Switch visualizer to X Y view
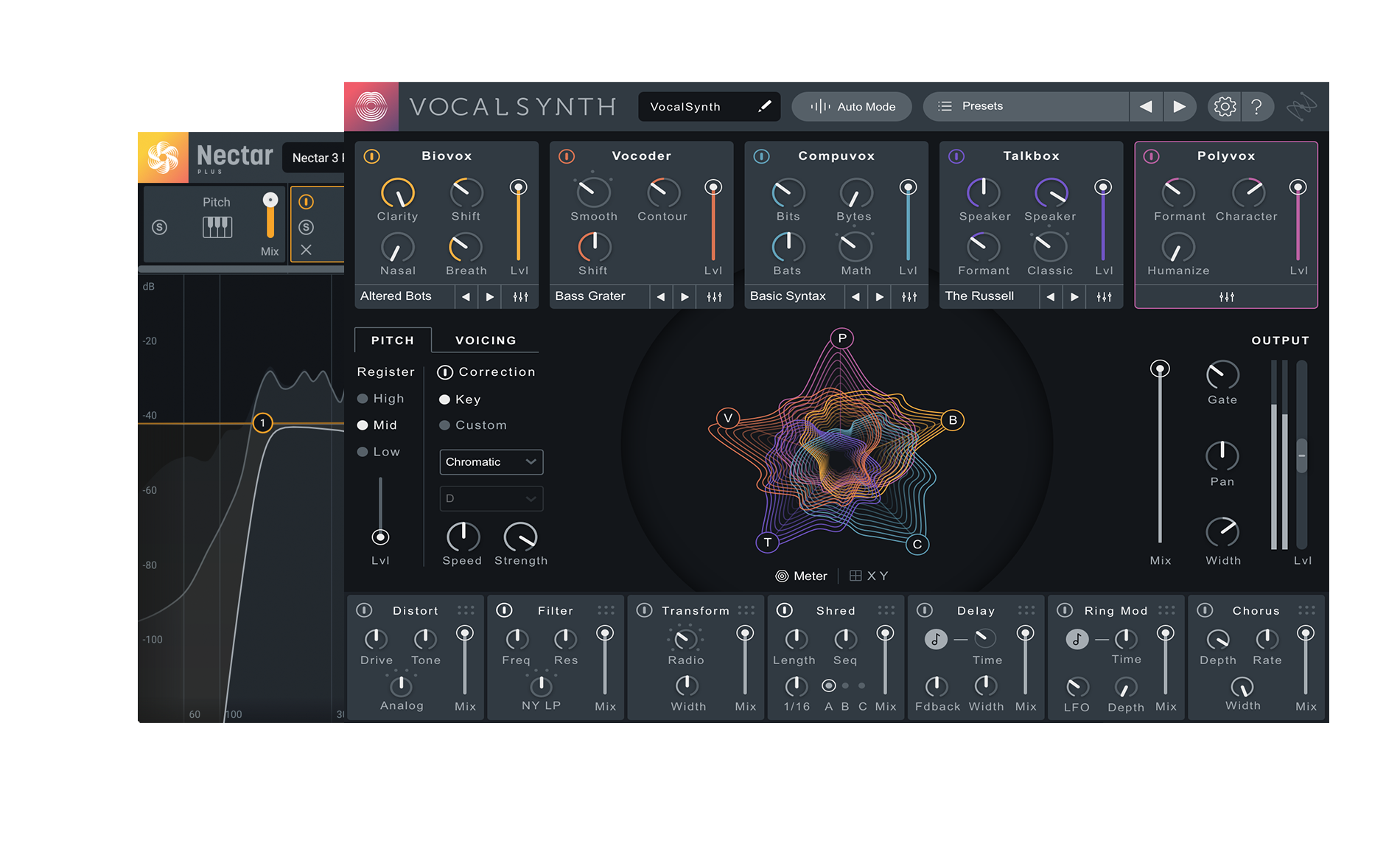This screenshot has width=1400, height=855. (869, 576)
